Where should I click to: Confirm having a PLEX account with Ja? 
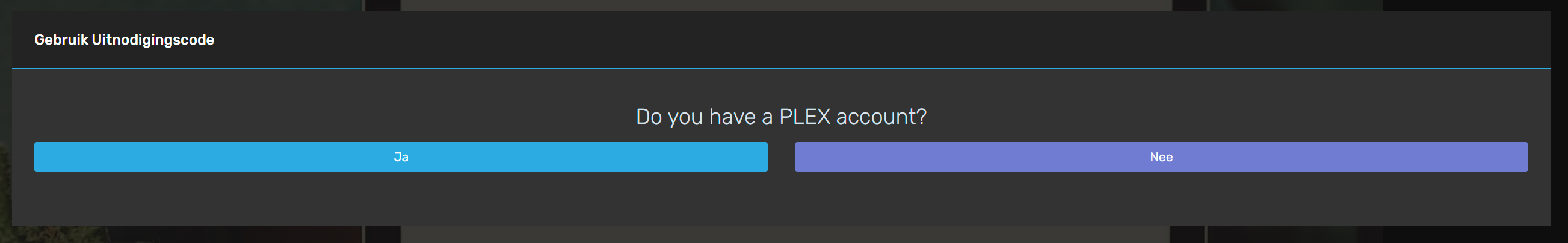tap(401, 157)
